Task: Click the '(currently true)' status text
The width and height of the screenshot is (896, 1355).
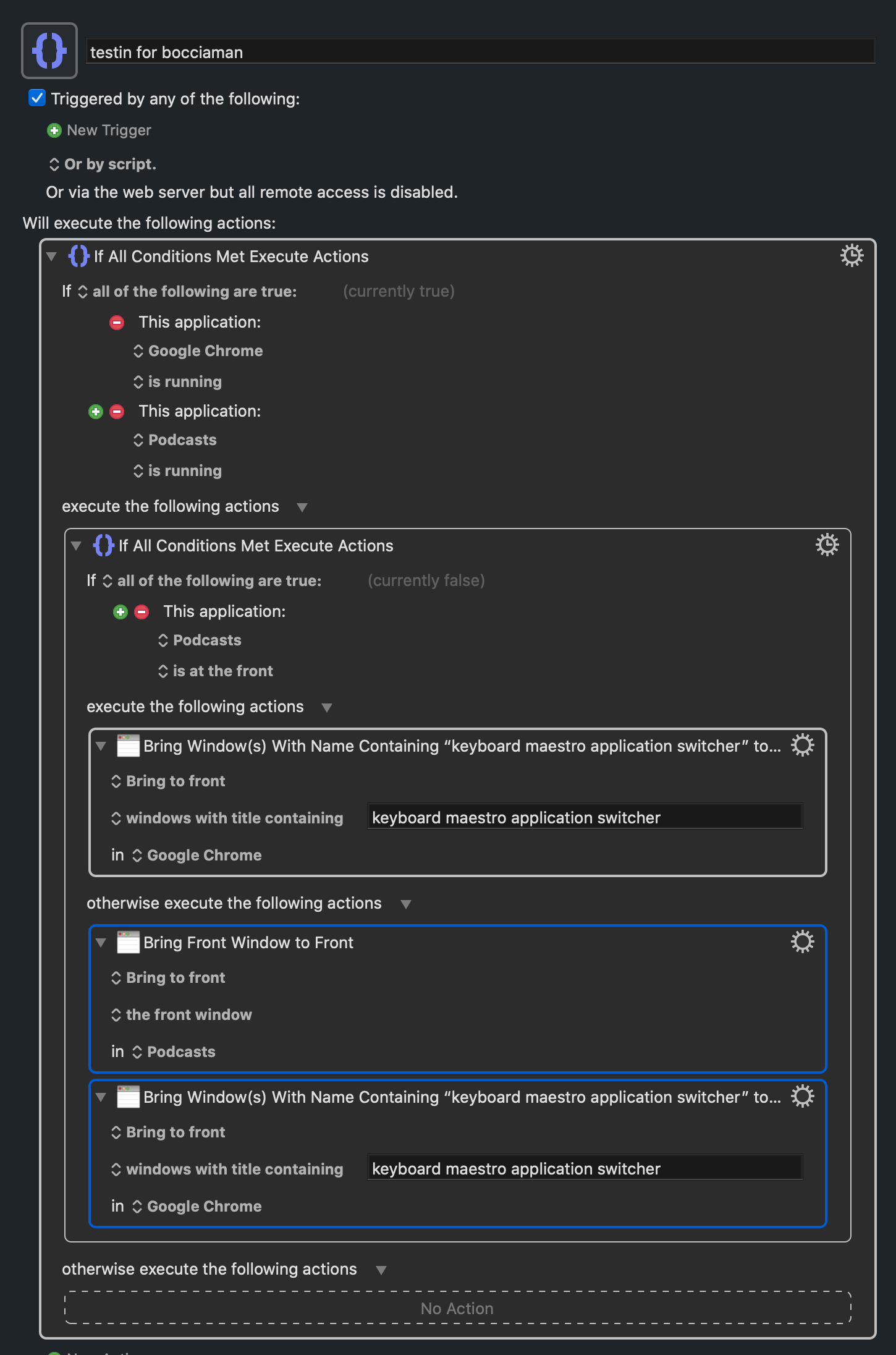Action: 399,291
